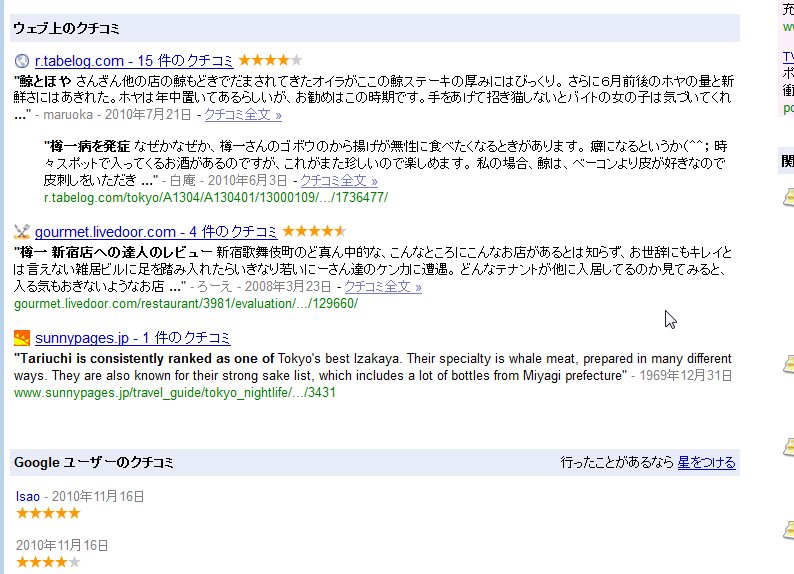Screen dimensions: 794x574
Task: Click the globe icon beside r.tabelog.com
Action: point(22,61)
